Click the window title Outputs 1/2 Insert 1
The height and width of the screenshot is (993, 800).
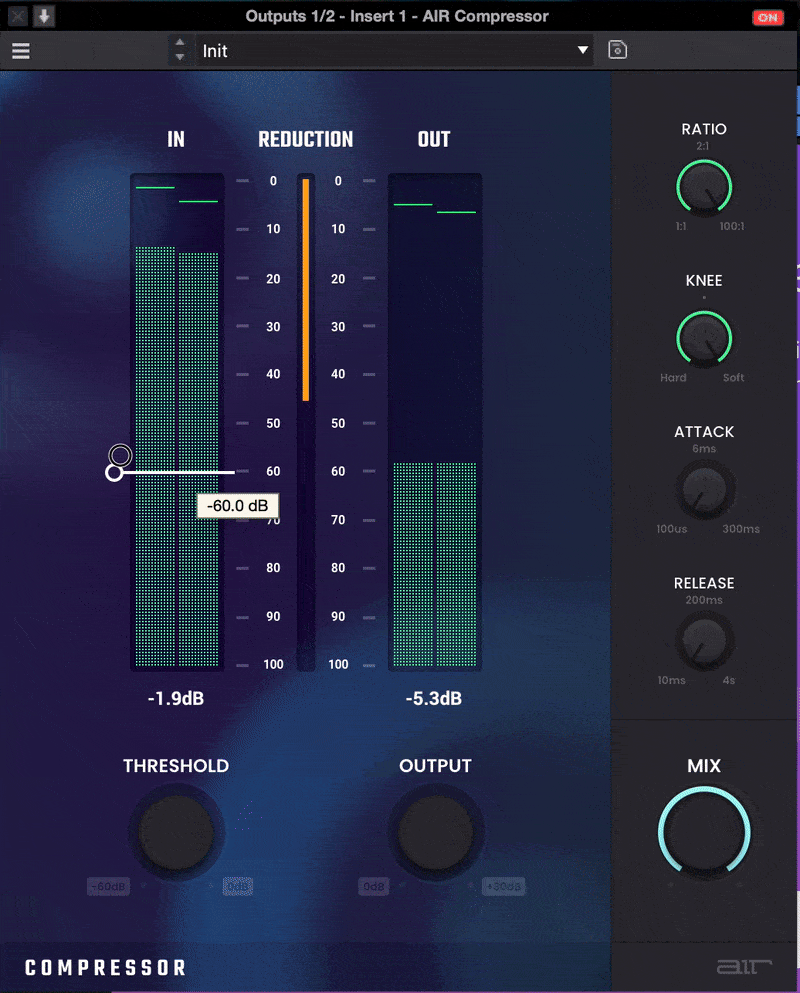pos(397,16)
